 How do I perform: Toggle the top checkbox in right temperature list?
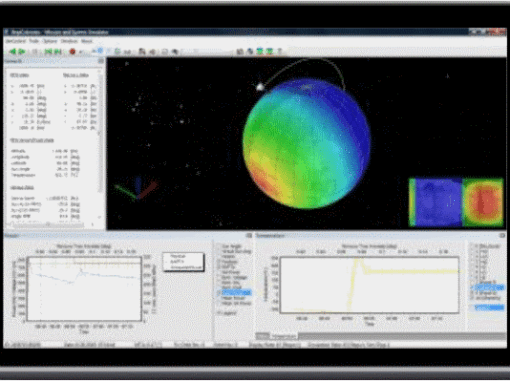point(473,246)
